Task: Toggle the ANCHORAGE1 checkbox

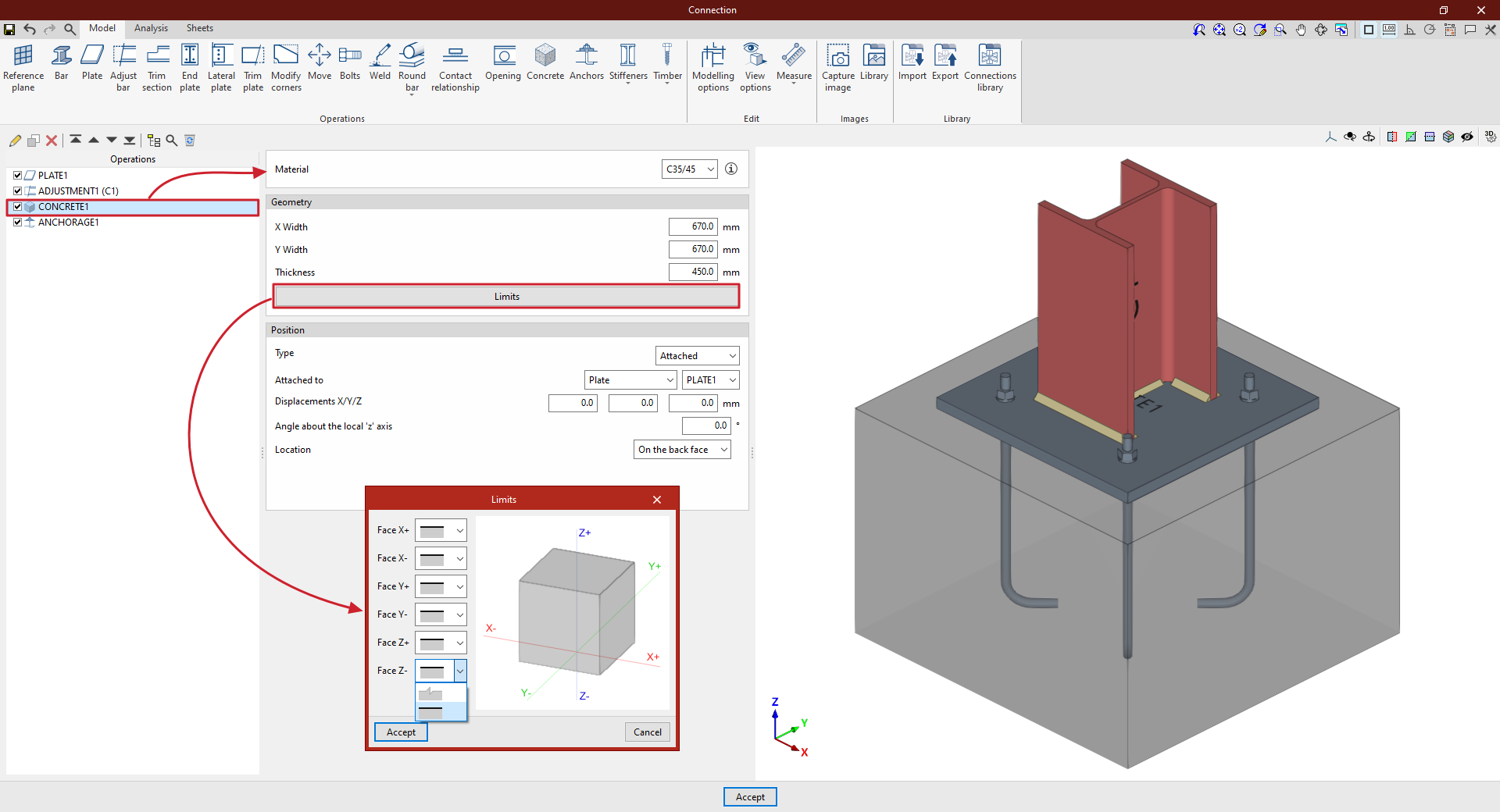Action: click(17, 223)
